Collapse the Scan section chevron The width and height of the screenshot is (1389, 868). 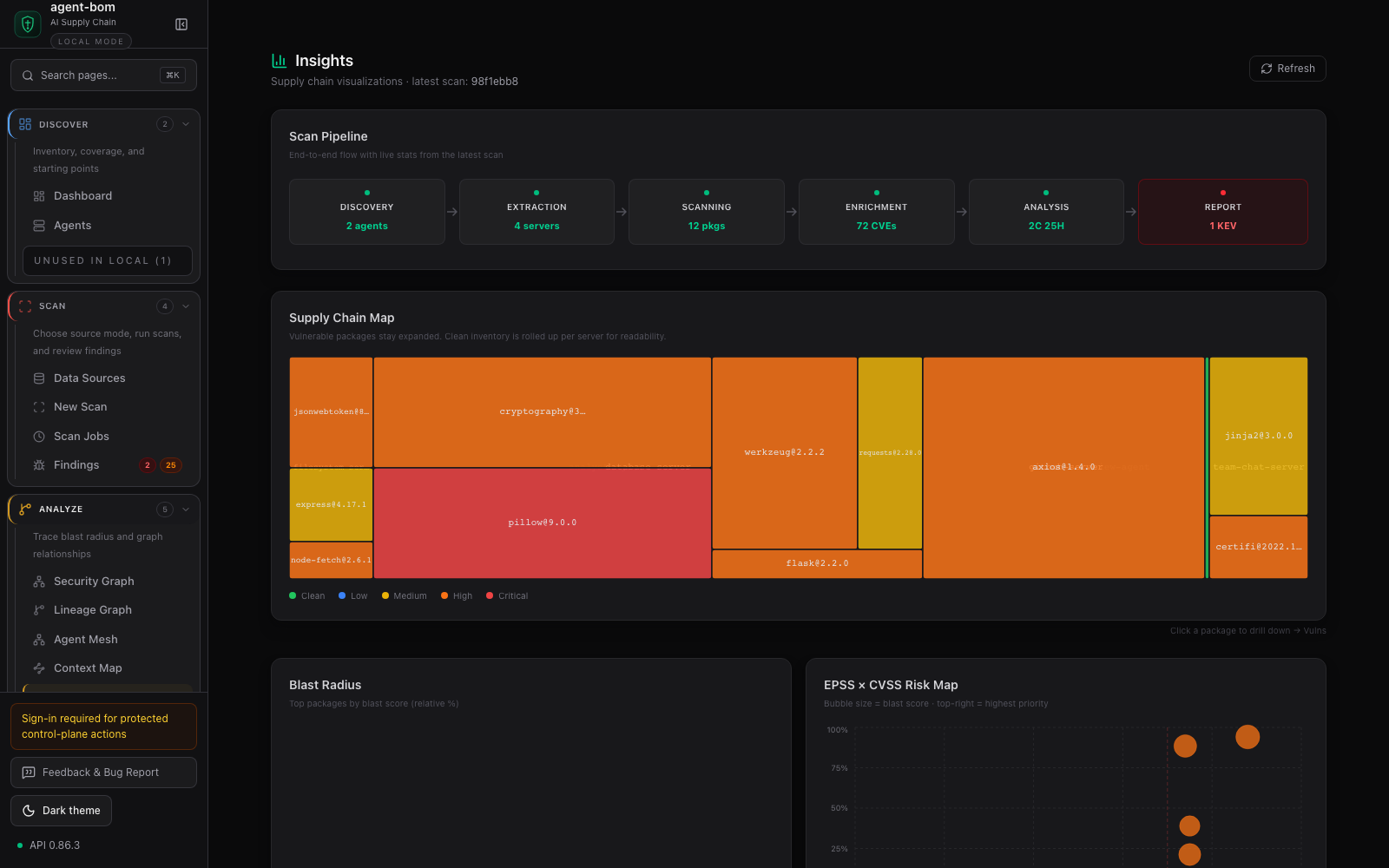coord(186,306)
